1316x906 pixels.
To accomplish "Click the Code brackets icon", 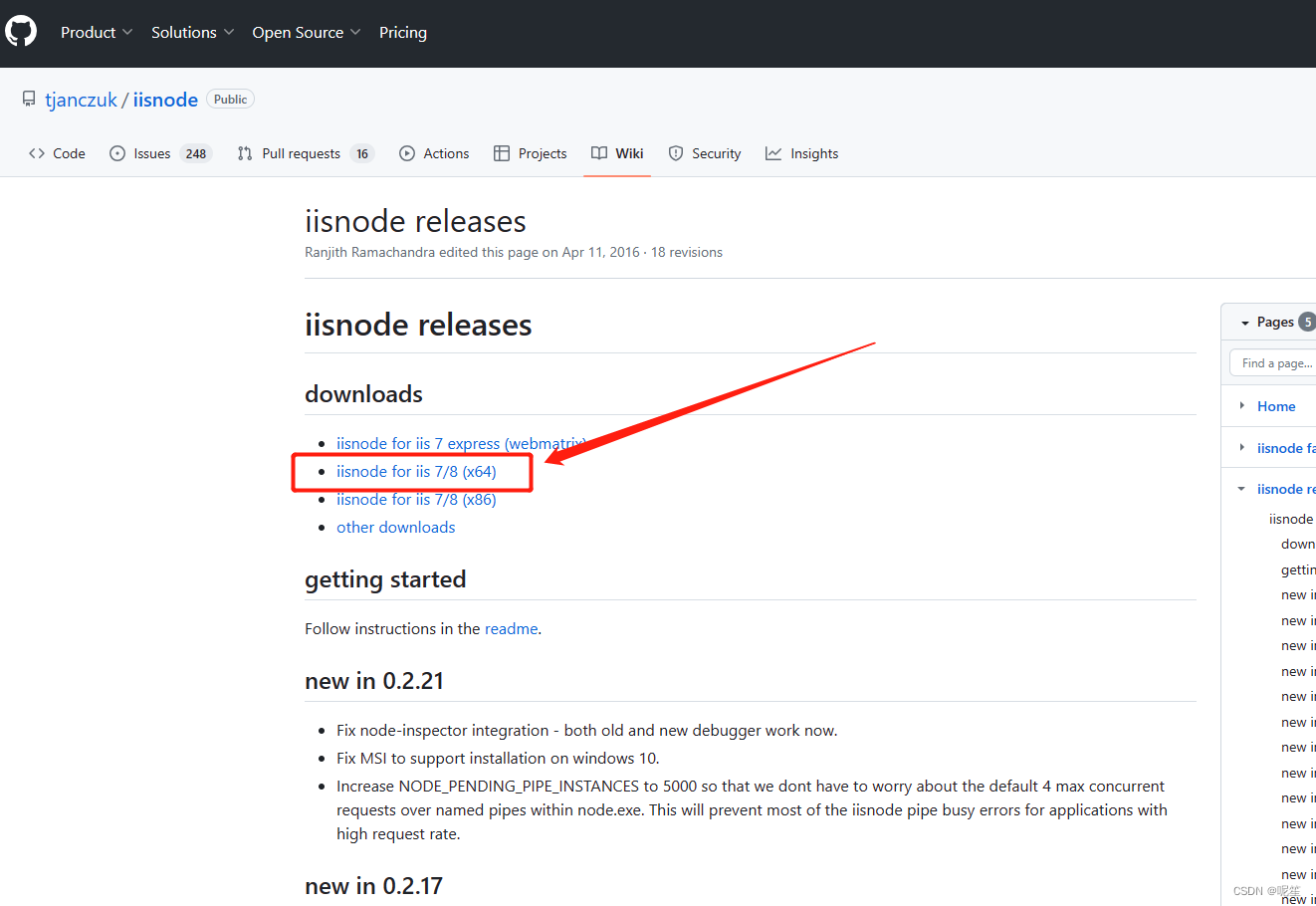I will pos(37,153).
